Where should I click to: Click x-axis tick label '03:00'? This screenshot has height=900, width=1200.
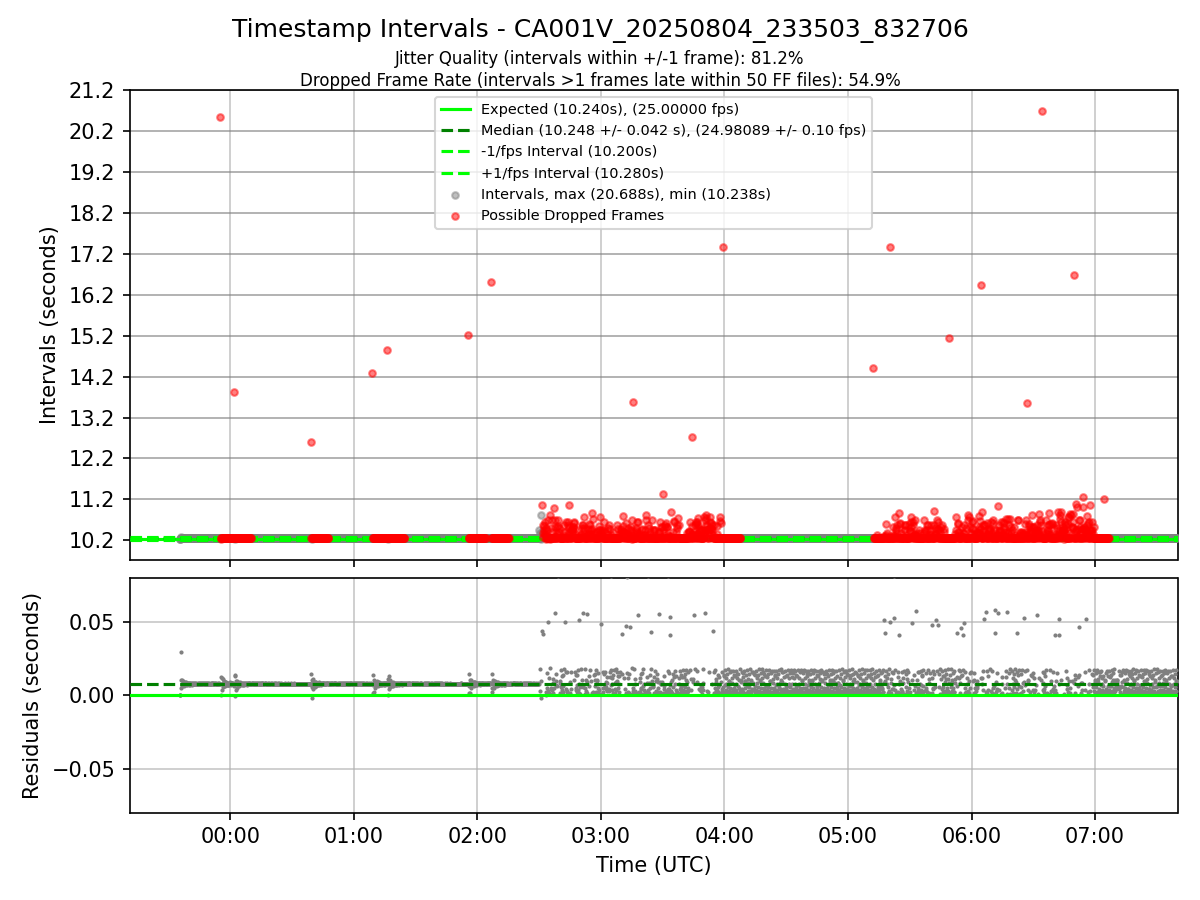[x=601, y=834]
